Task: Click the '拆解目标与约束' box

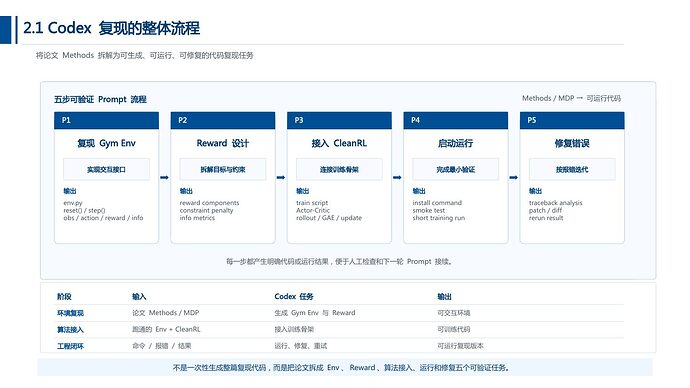Action: pyautogui.click(x=223, y=169)
